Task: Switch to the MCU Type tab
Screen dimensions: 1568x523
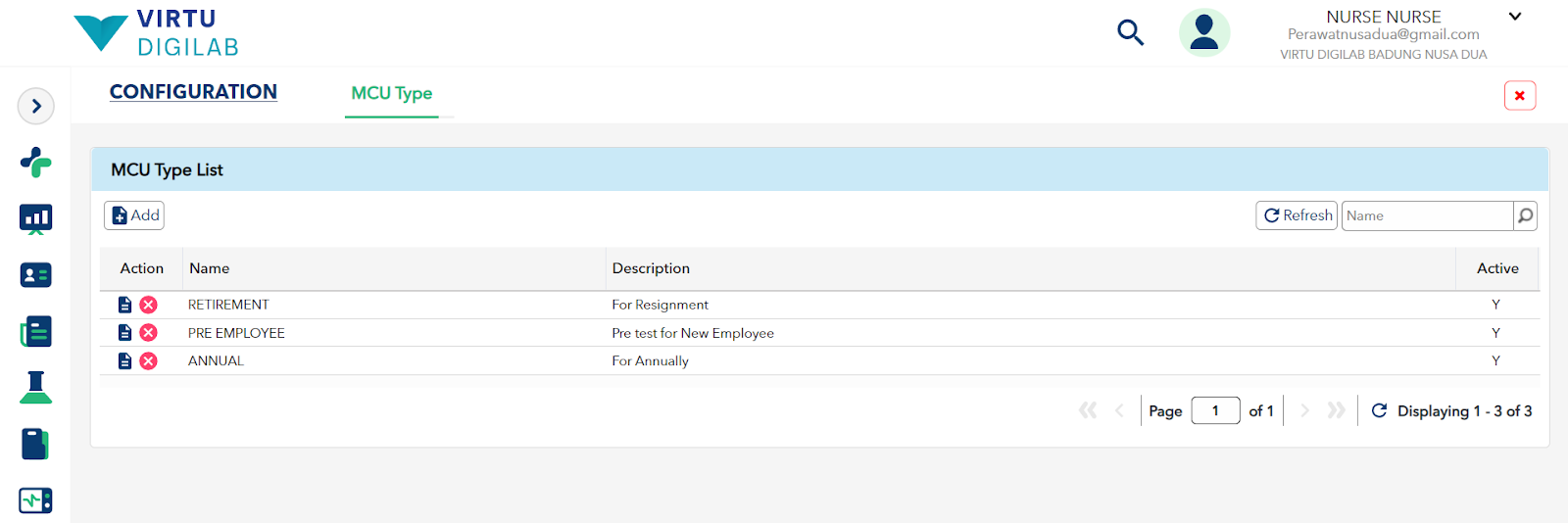Action: (392, 93)
